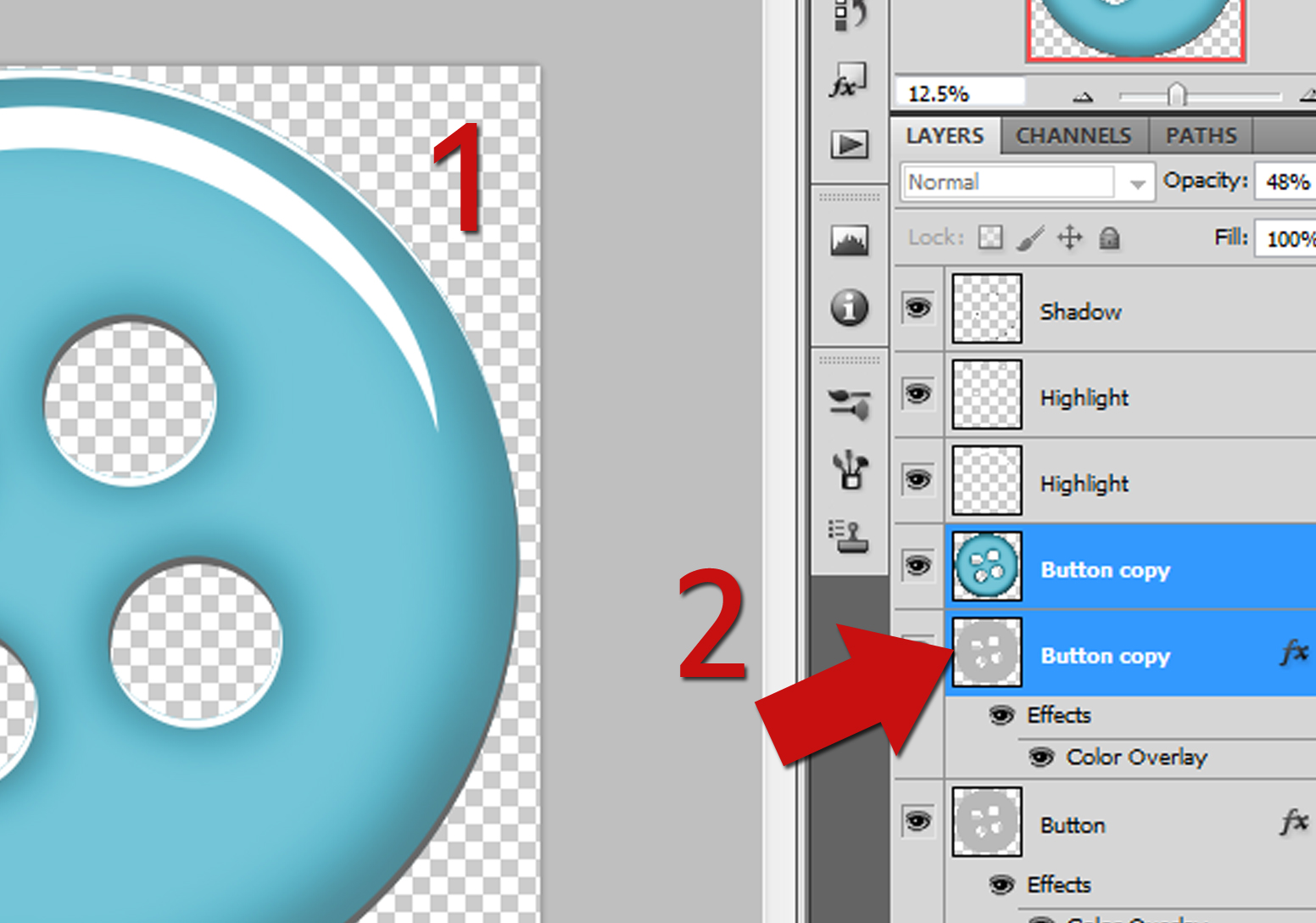Toggle Color Overlay effect visibility
Viewport: 1316px width, 923px height.
point(1041,756)
